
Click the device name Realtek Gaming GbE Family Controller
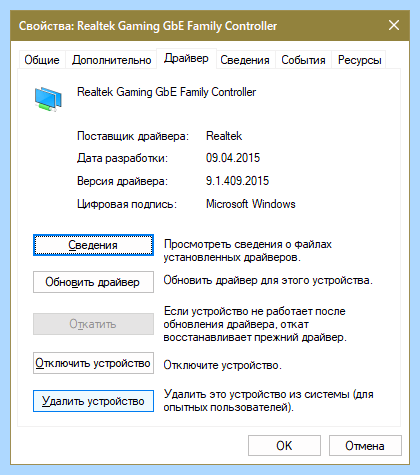pos(166,92)
